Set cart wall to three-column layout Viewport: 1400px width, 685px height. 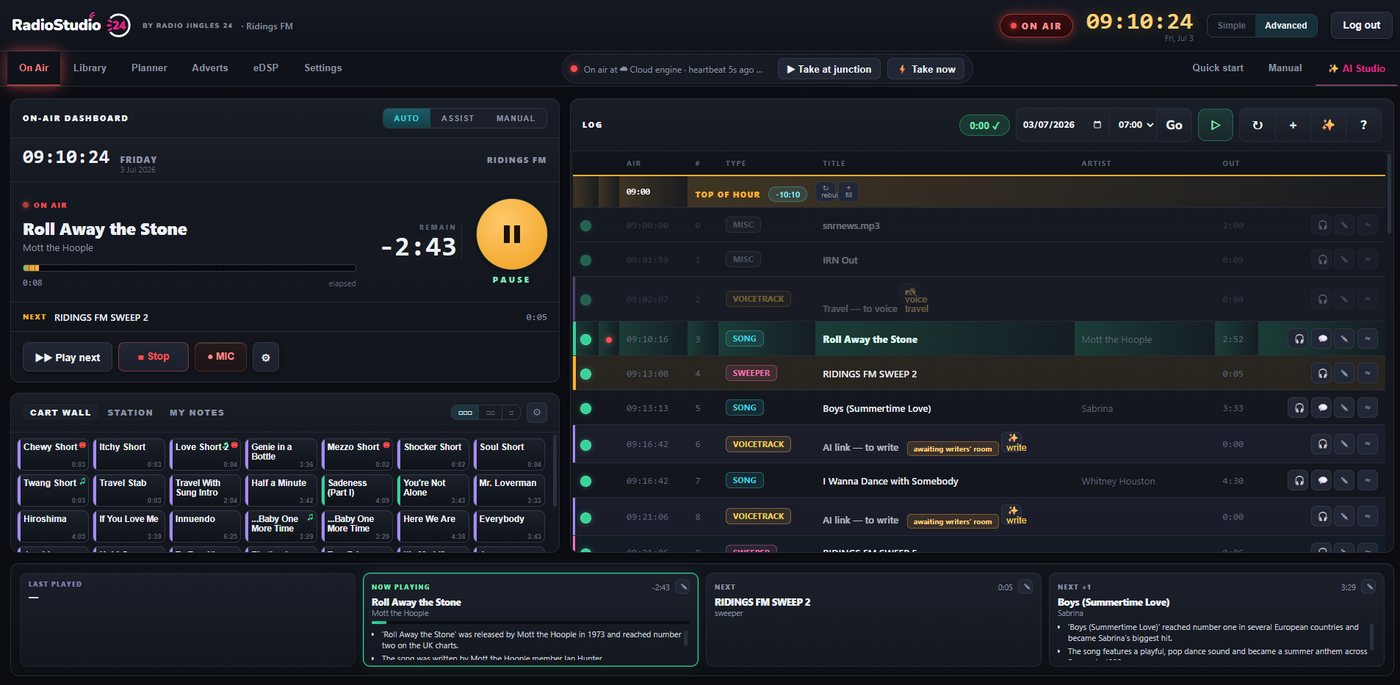click(x=464, y=412)
